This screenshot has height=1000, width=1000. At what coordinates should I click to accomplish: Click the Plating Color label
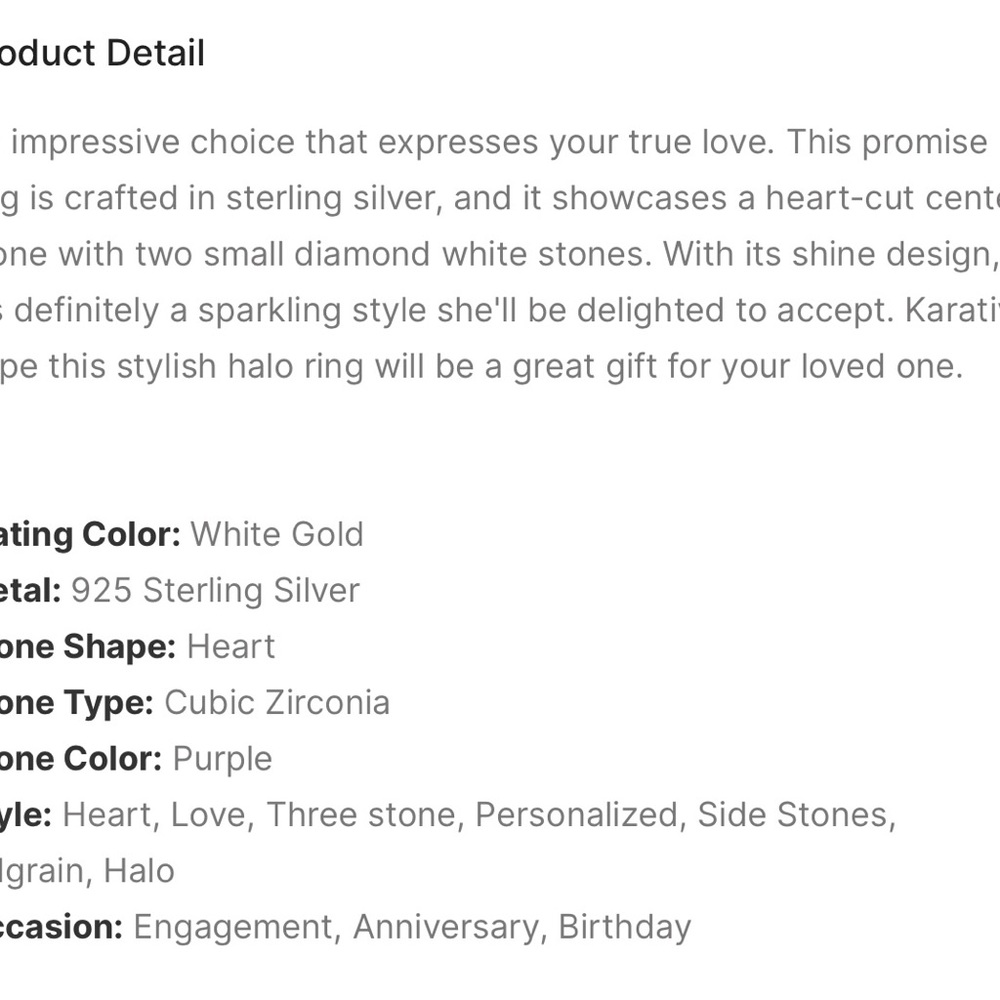91,534
